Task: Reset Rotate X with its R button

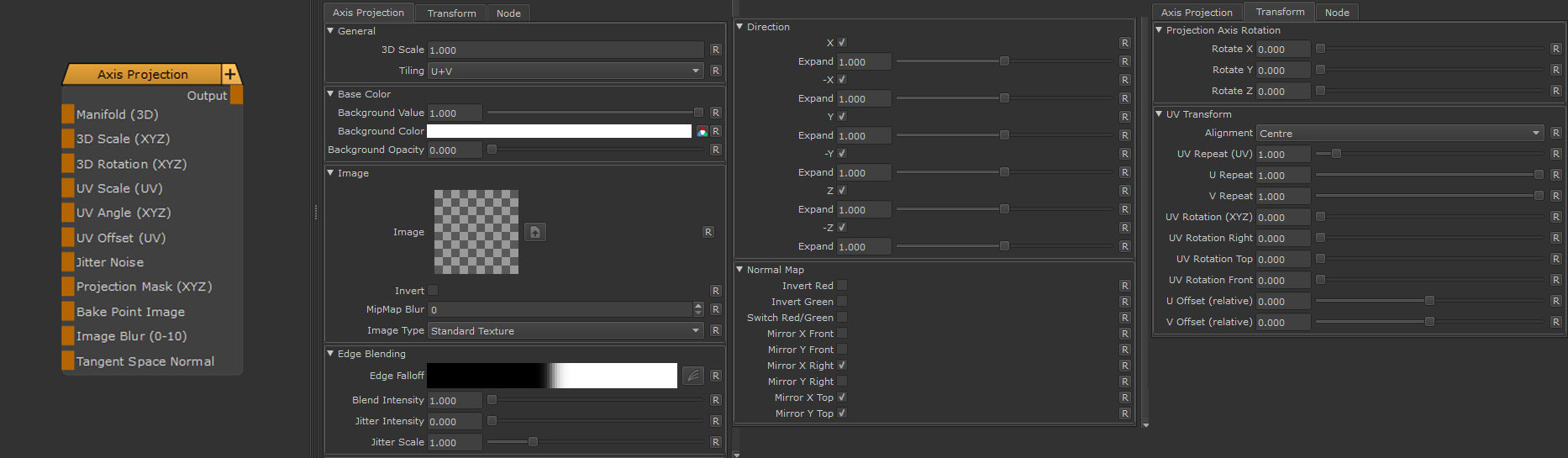Action: pos(1555,50)
